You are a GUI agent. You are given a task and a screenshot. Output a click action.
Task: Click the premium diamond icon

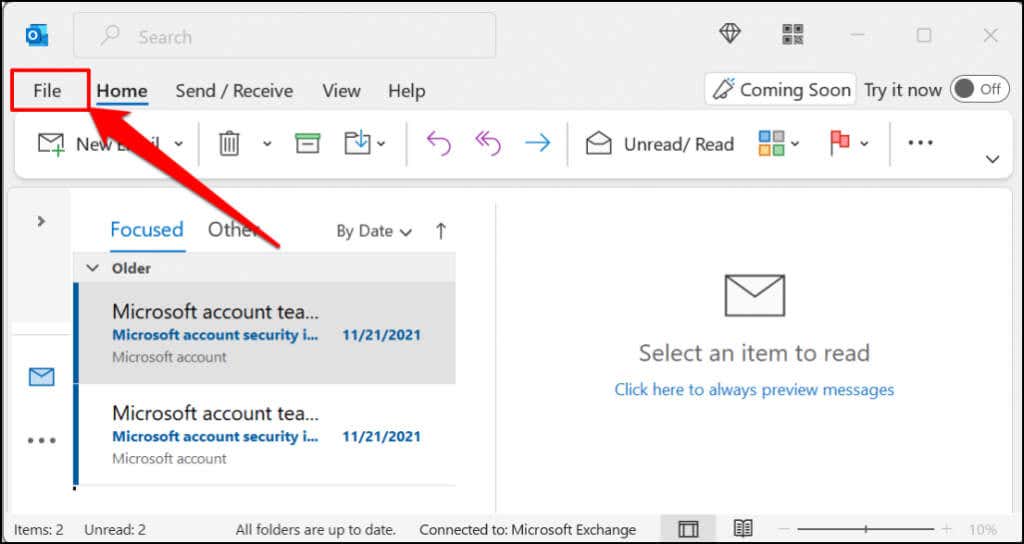click(730, 34)
